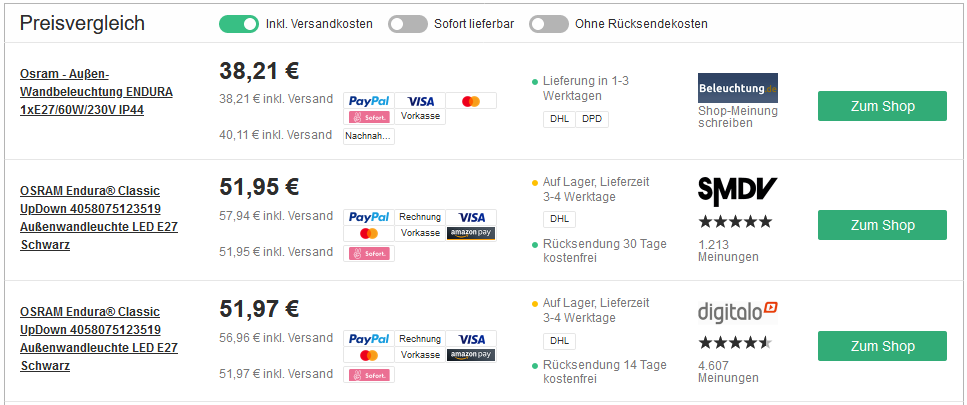
Task: Enable the Sofort lieferbar toggle
Action: pyautogui.click(x=408, y=24)
